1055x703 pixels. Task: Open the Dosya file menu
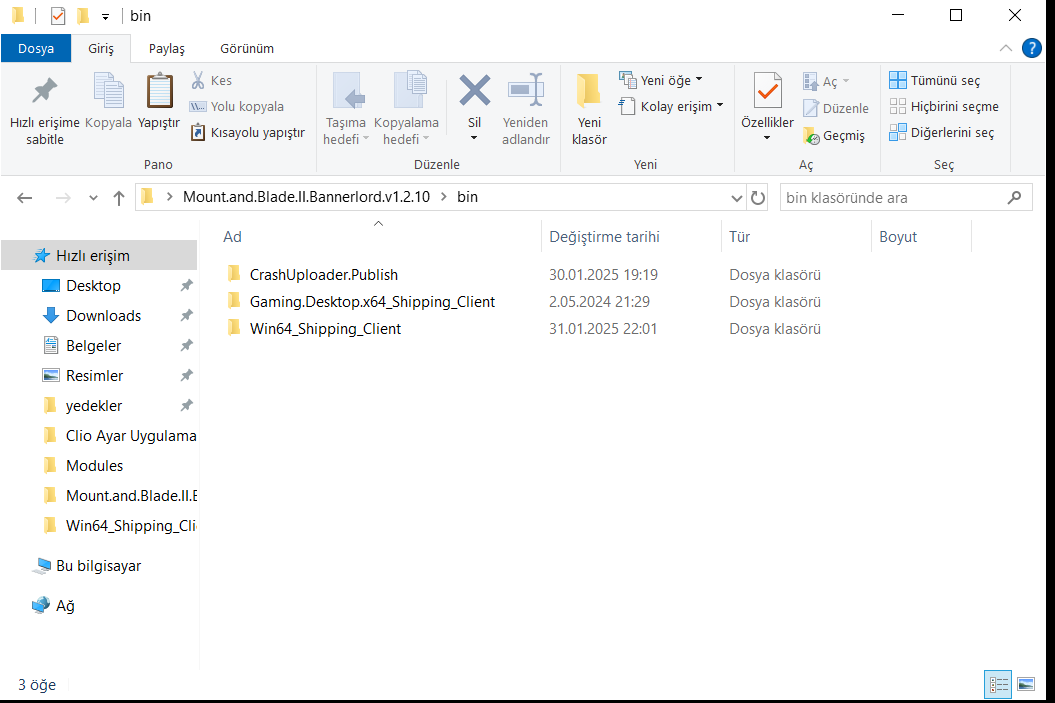tap(36, 48)
